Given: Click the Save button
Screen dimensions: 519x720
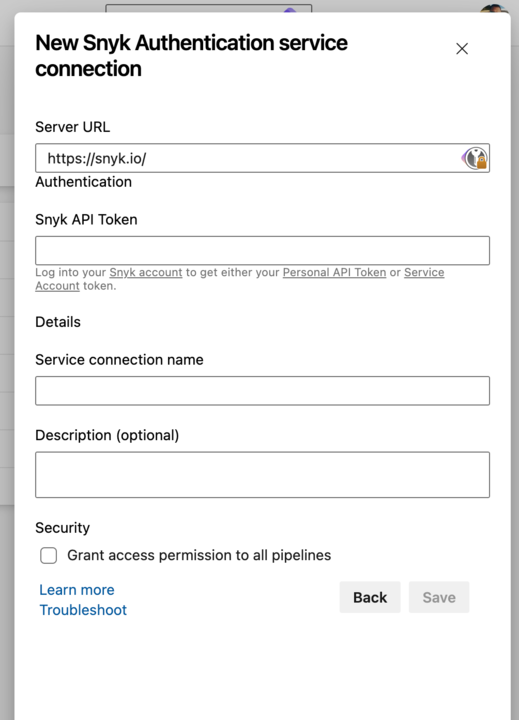Looking at the screenshot, I should [x=439, y=597].
